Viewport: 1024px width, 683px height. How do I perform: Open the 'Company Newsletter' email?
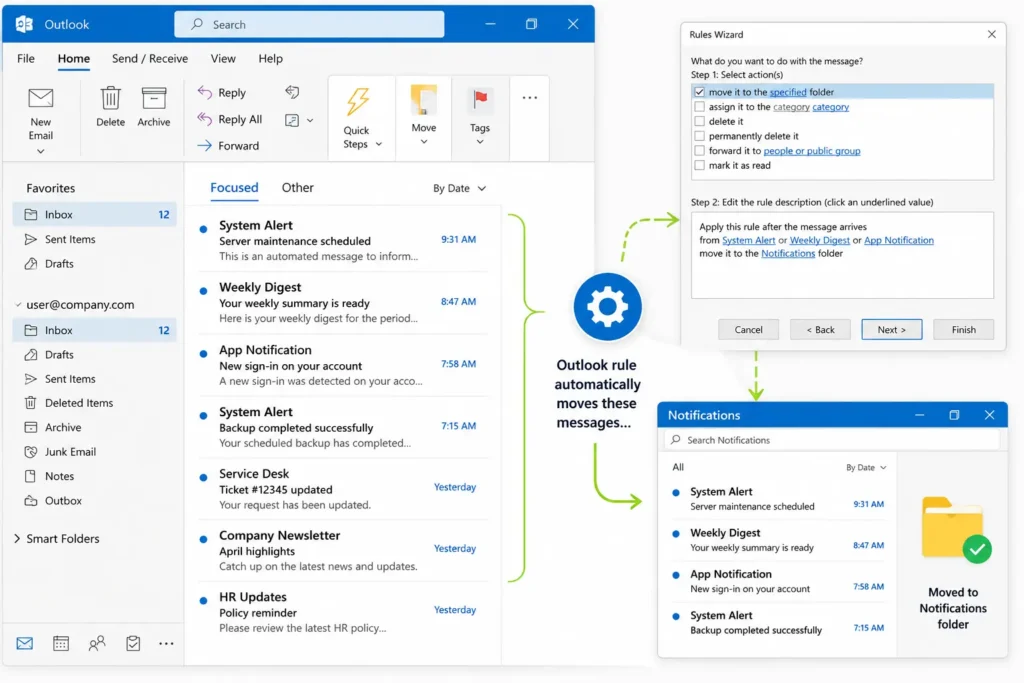click(344, 550)
